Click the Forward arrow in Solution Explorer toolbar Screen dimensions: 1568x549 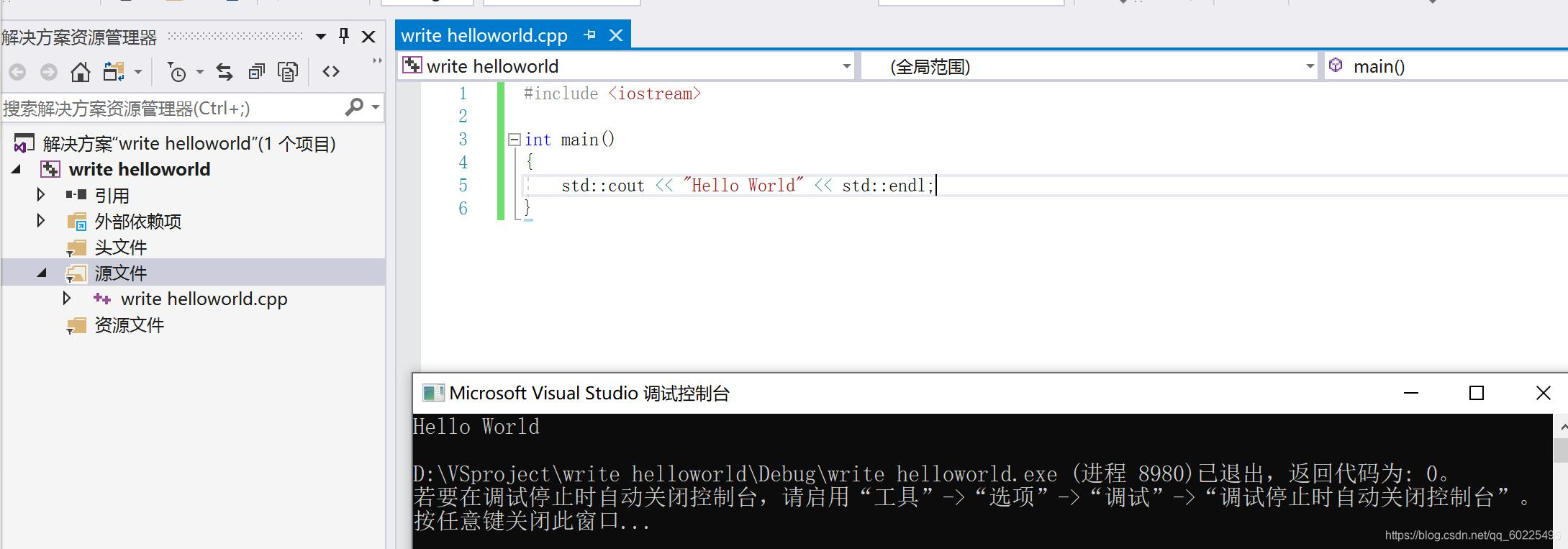pyautogui.click(x=49, y=72)
